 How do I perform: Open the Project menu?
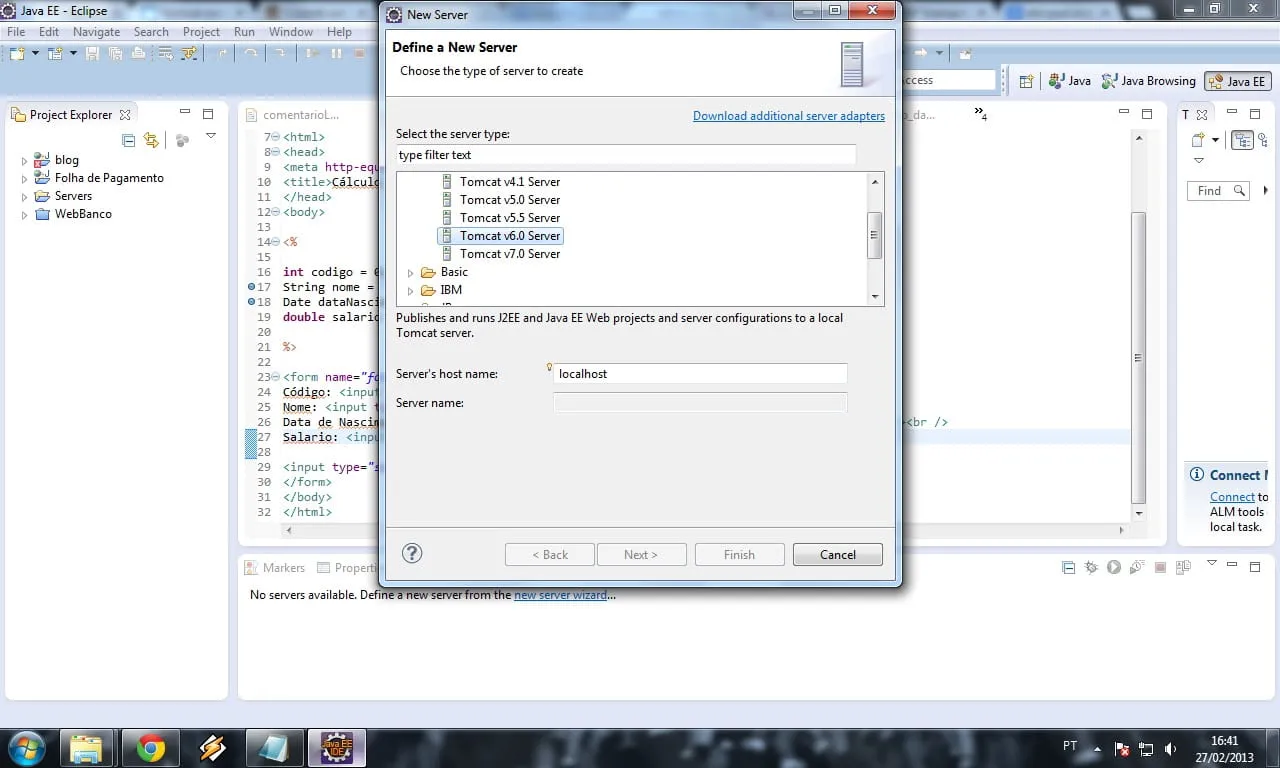point(201,32)
